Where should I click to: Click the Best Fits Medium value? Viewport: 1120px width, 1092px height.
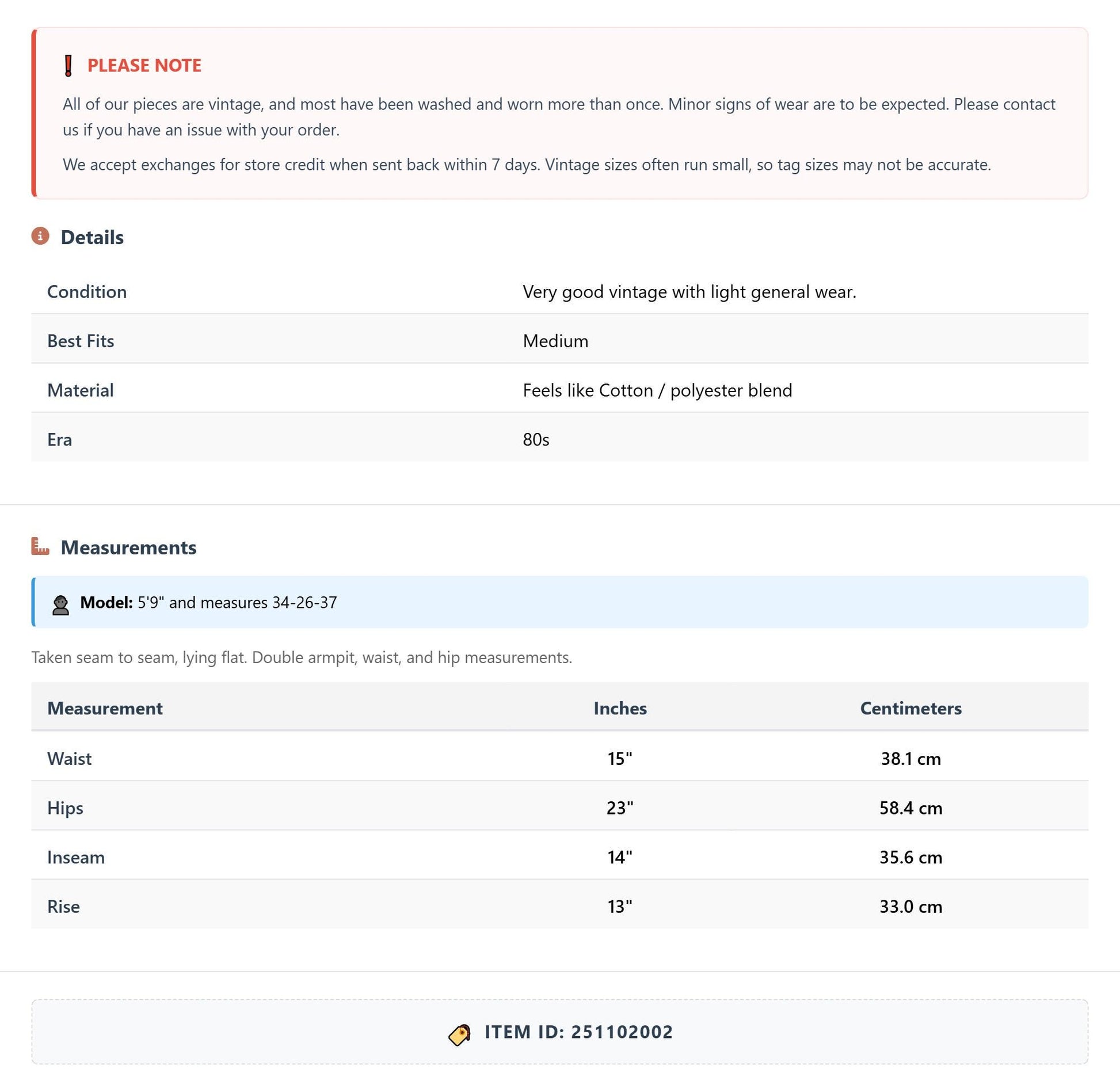pyautogui.click(x=555, y=341)
